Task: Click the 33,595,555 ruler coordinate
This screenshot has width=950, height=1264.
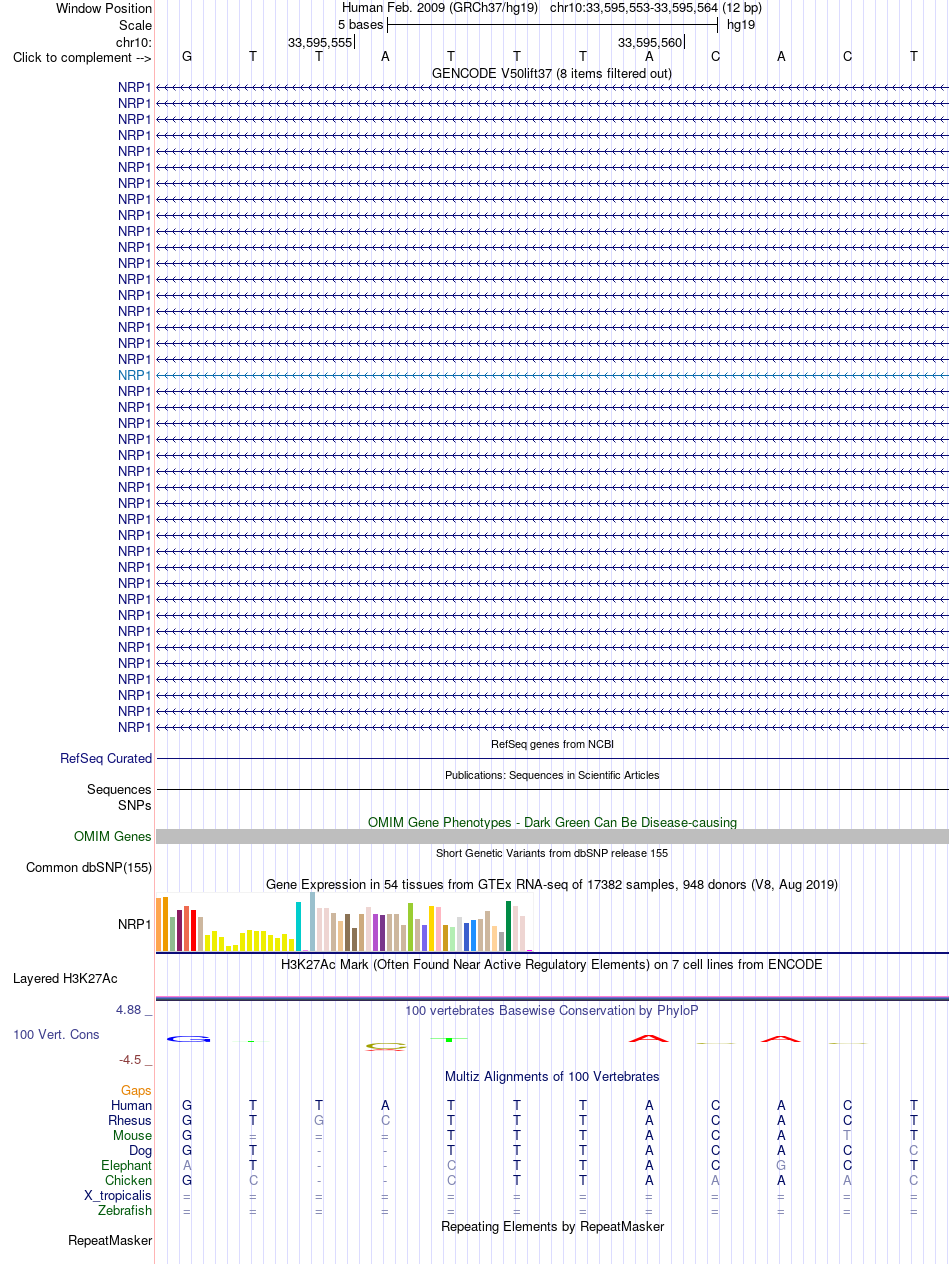Action: pos(320,42)
